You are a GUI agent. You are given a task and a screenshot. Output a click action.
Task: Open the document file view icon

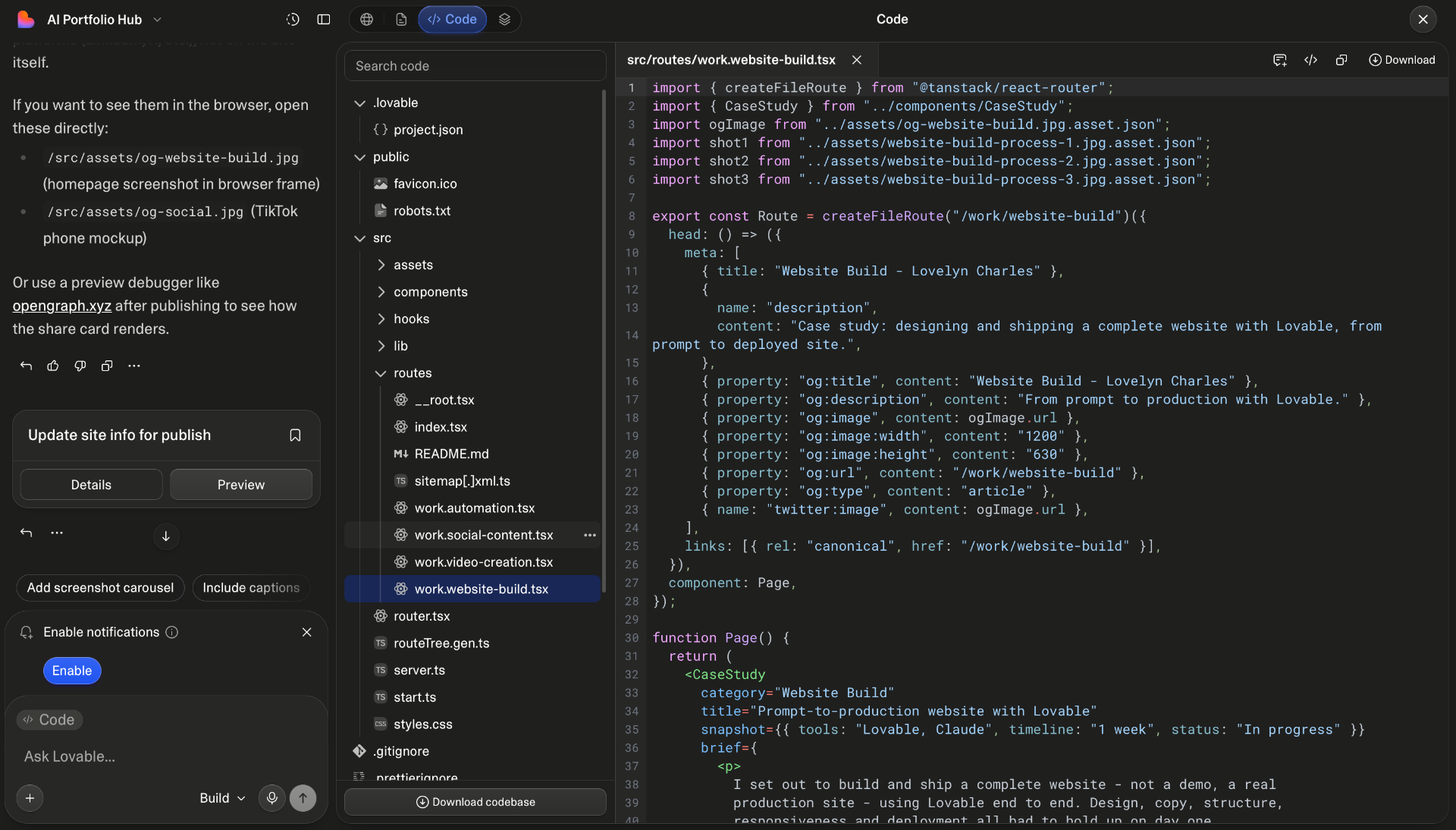tap(401, 20)
